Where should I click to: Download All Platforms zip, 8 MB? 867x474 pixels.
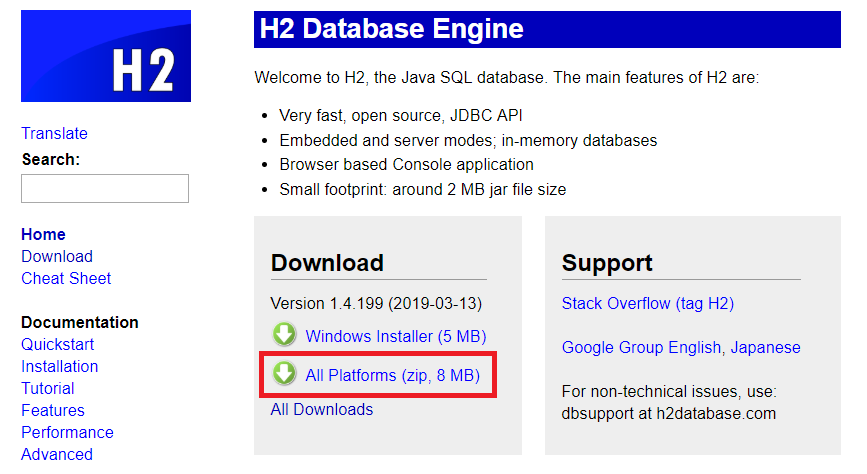(x=393, y=376)
